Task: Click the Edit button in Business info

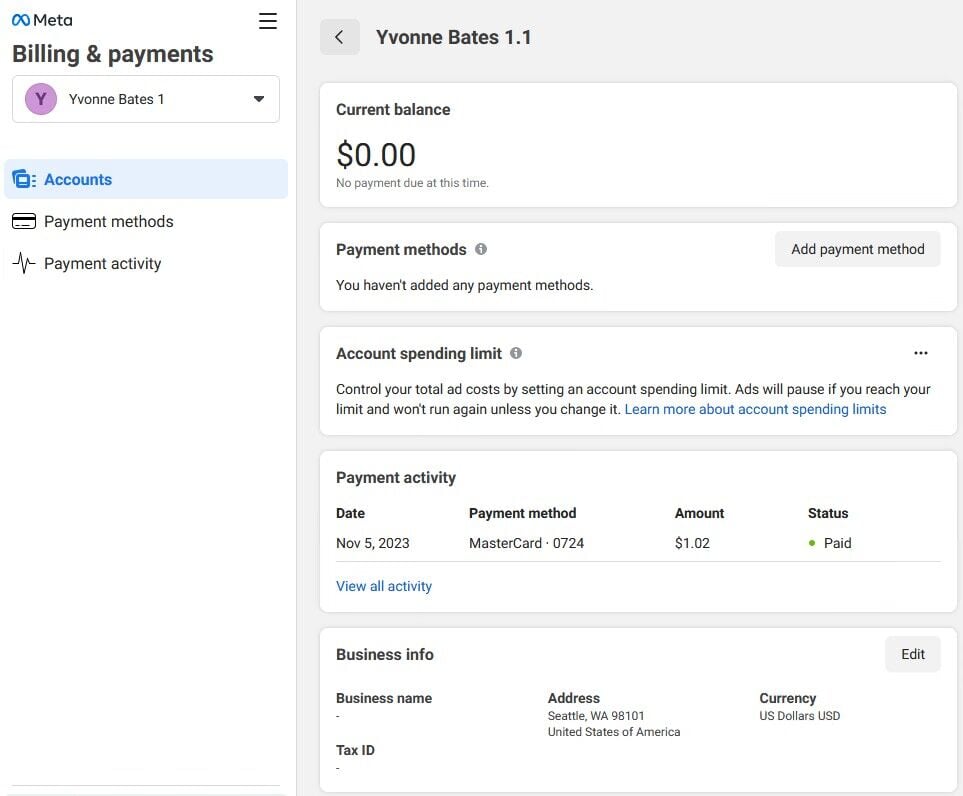Action: point(913,654)
